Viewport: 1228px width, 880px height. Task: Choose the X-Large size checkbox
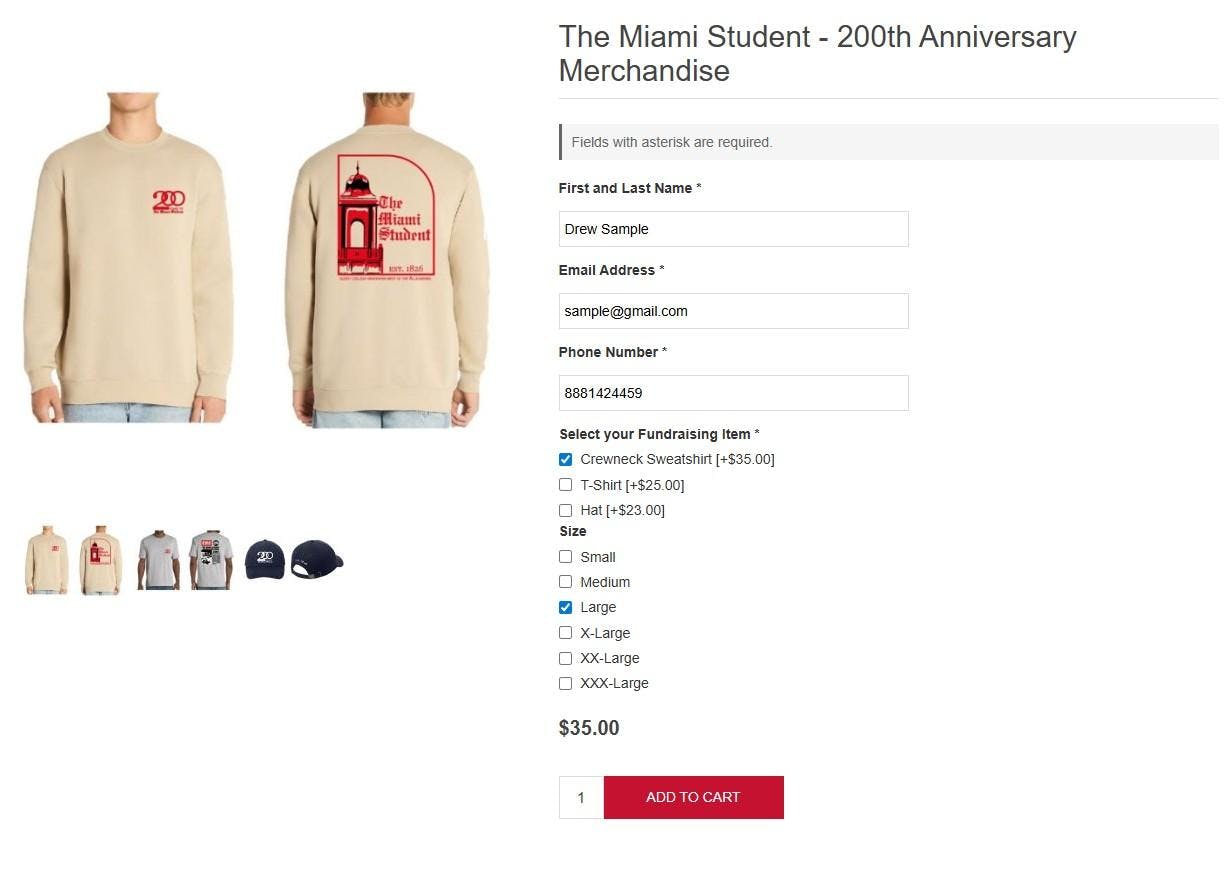tap(566, 633)
